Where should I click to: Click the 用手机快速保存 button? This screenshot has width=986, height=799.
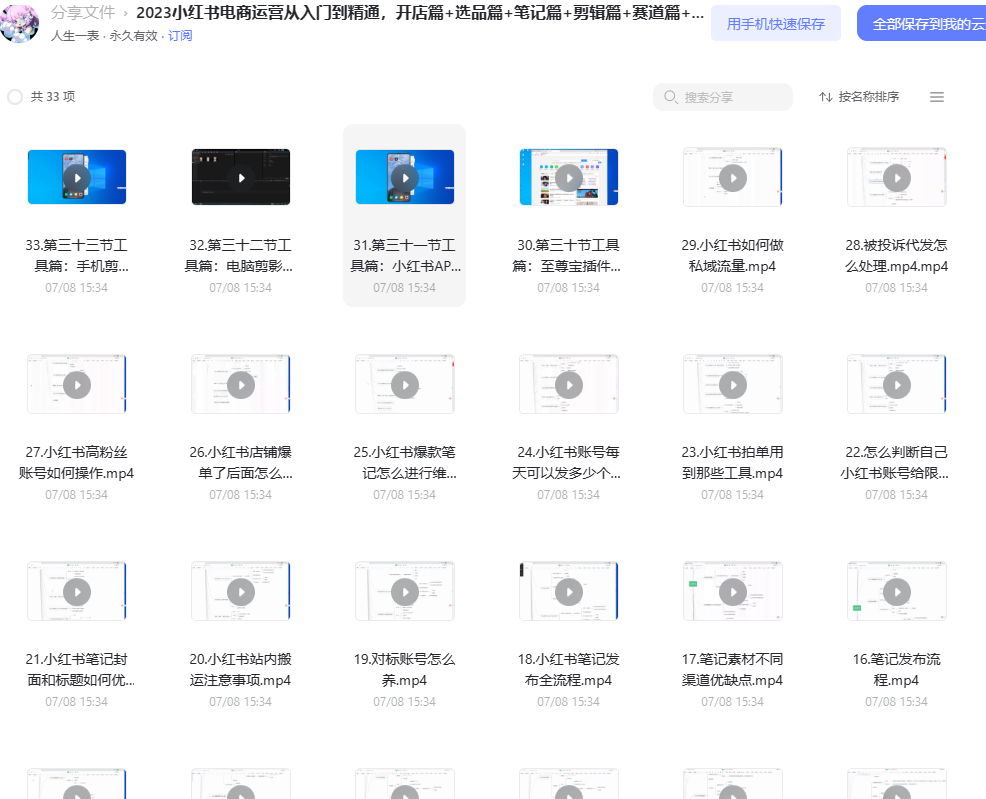[x=775, y=24]
